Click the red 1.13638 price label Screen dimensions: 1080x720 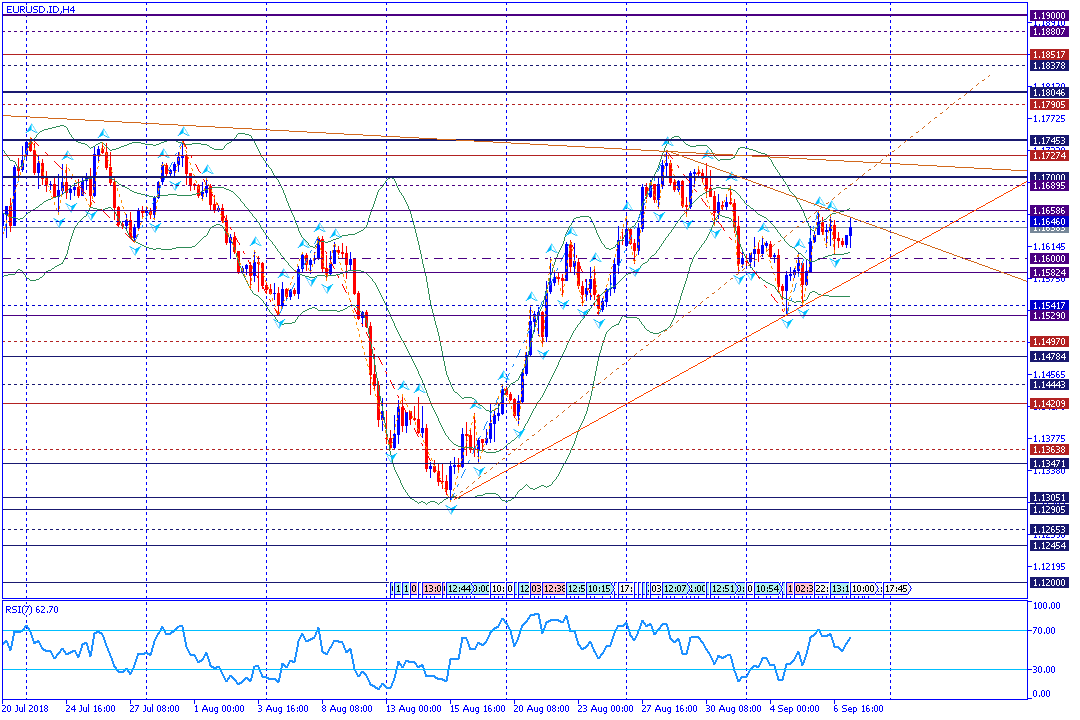coord(1050,450)
